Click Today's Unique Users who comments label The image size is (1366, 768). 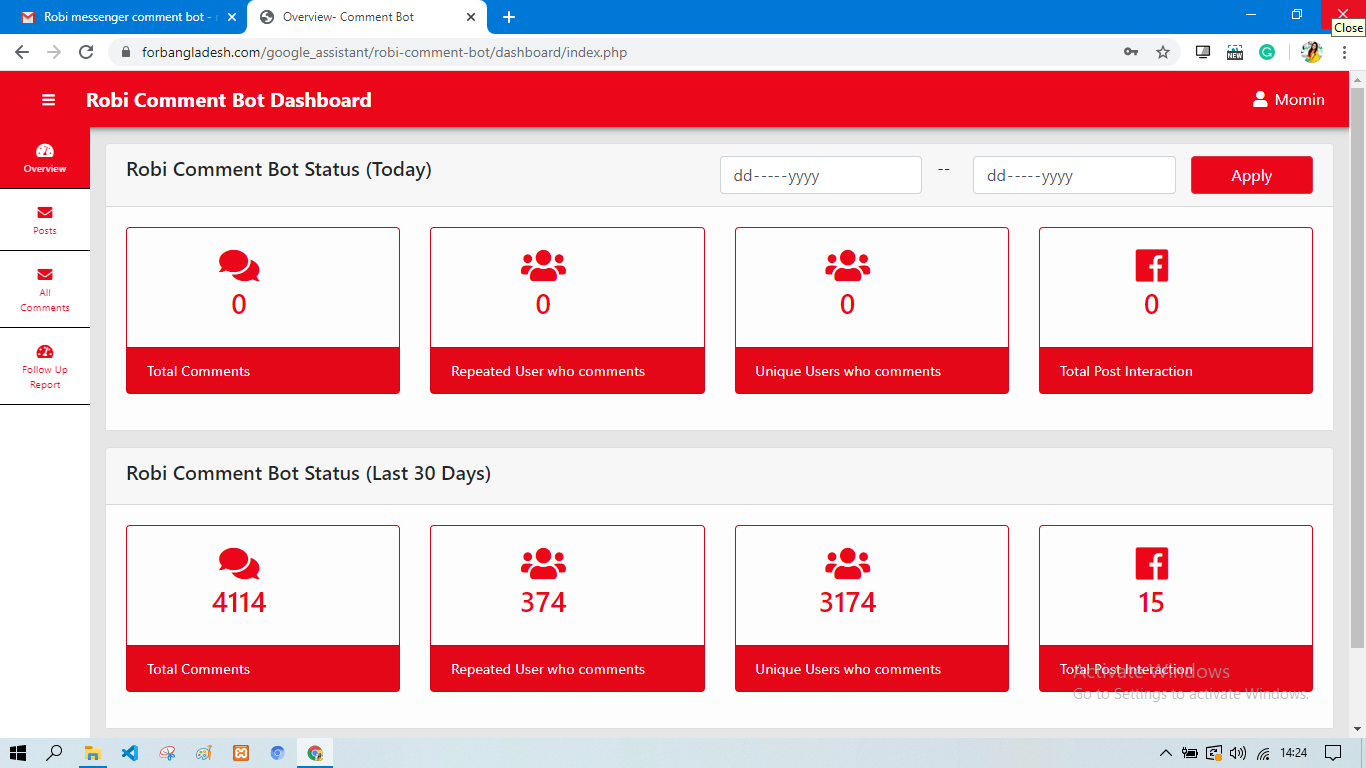tap(848, 371)
